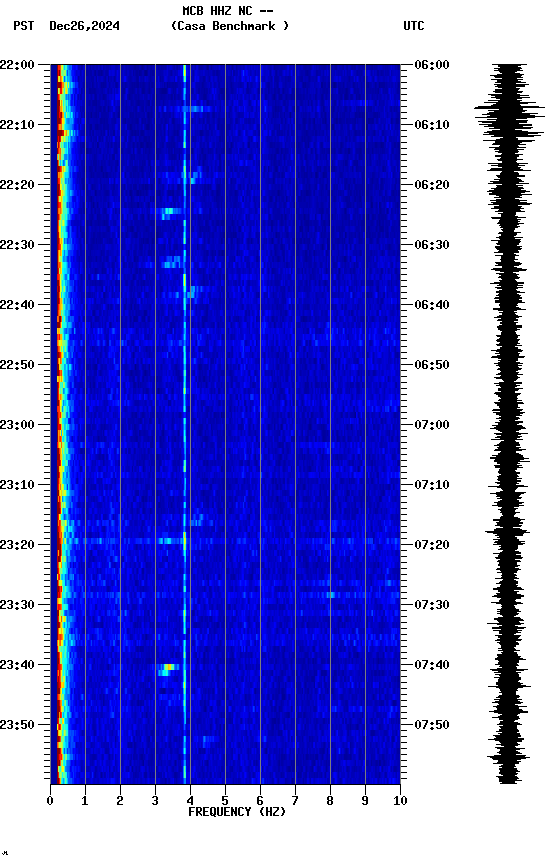Click the '7' frequency axis tick label
This screenshot has width=552, height=864.
pos(295,801)
